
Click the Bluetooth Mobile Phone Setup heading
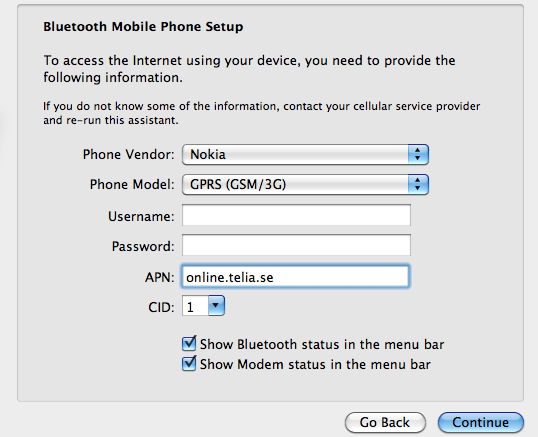143,27
